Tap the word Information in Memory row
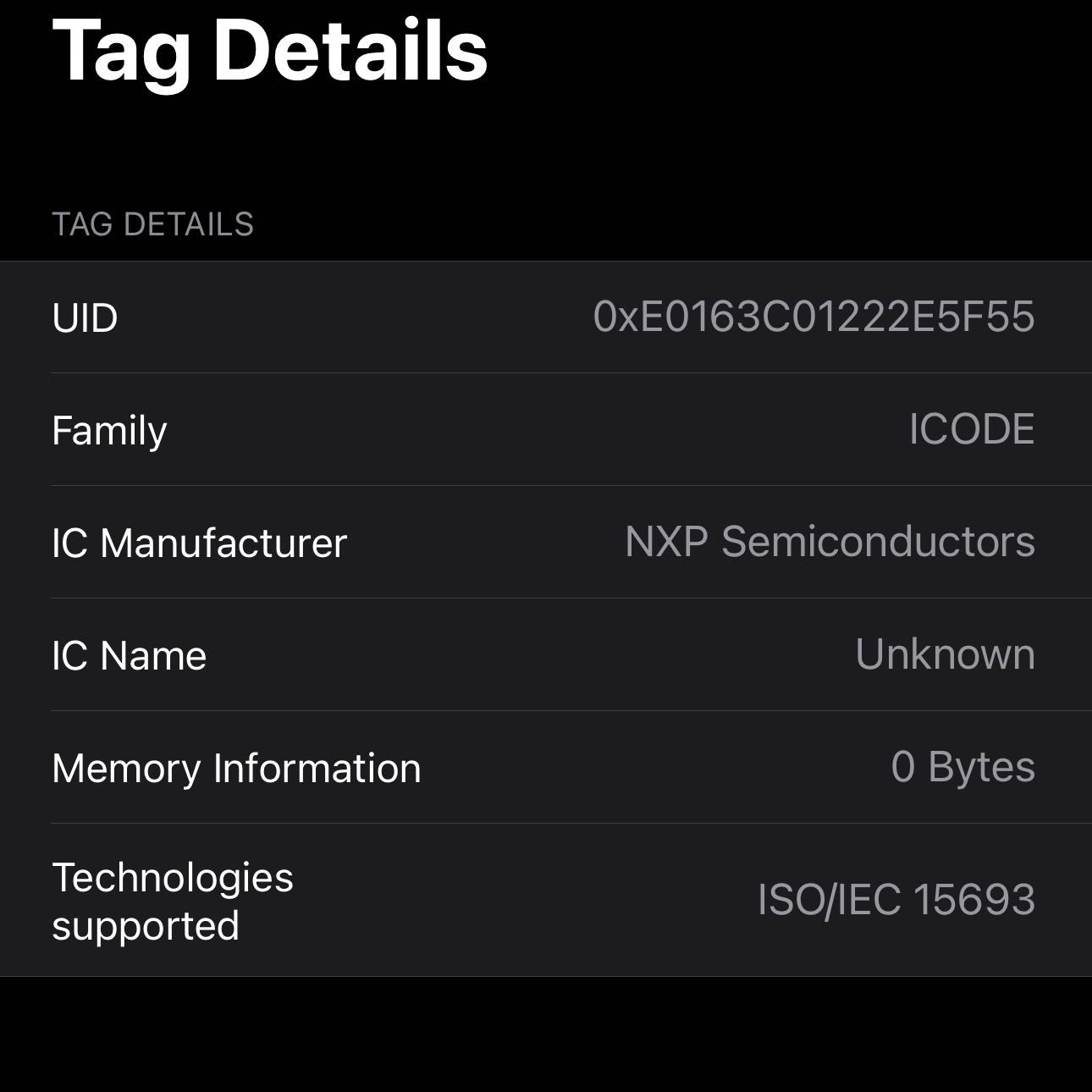This screenshot has width=1092, height=1092. pyautogui.click(x=317, y=769)
